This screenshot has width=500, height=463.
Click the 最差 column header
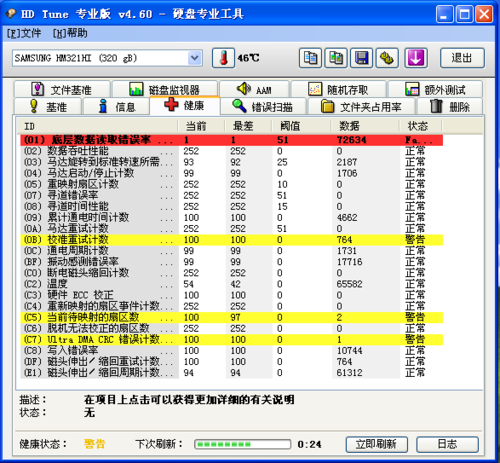pos(248,126)
